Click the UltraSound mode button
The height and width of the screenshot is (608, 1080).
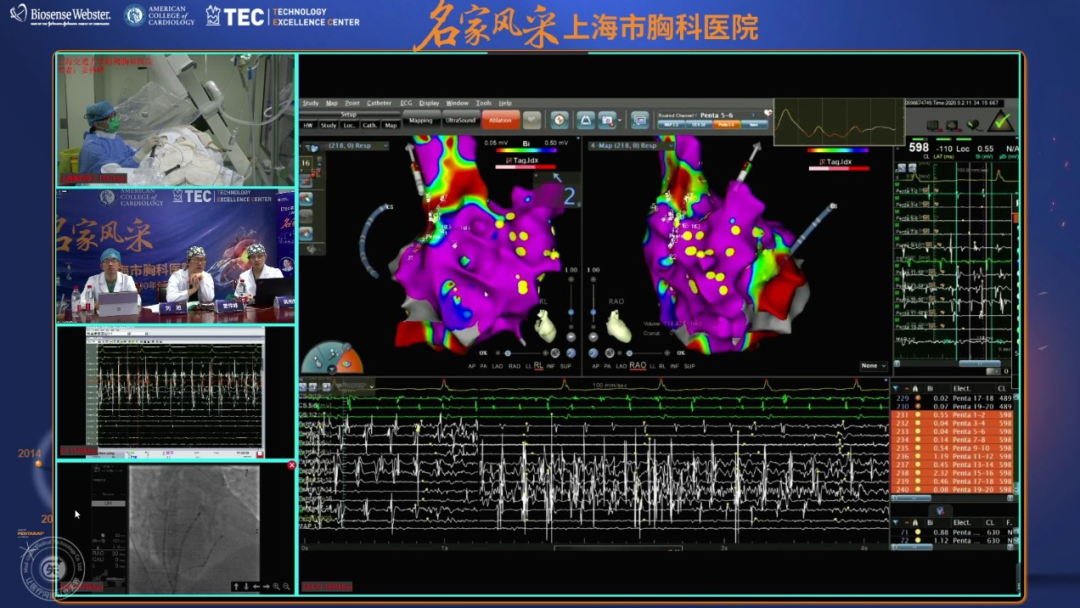pos(460,120)
